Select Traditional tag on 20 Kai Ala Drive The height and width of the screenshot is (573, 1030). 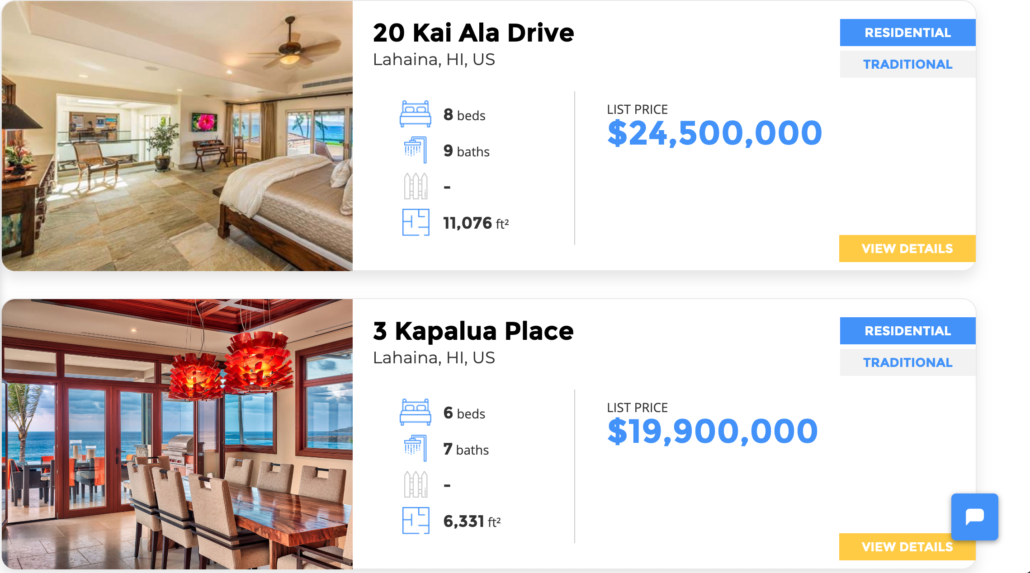pos(907,64)
